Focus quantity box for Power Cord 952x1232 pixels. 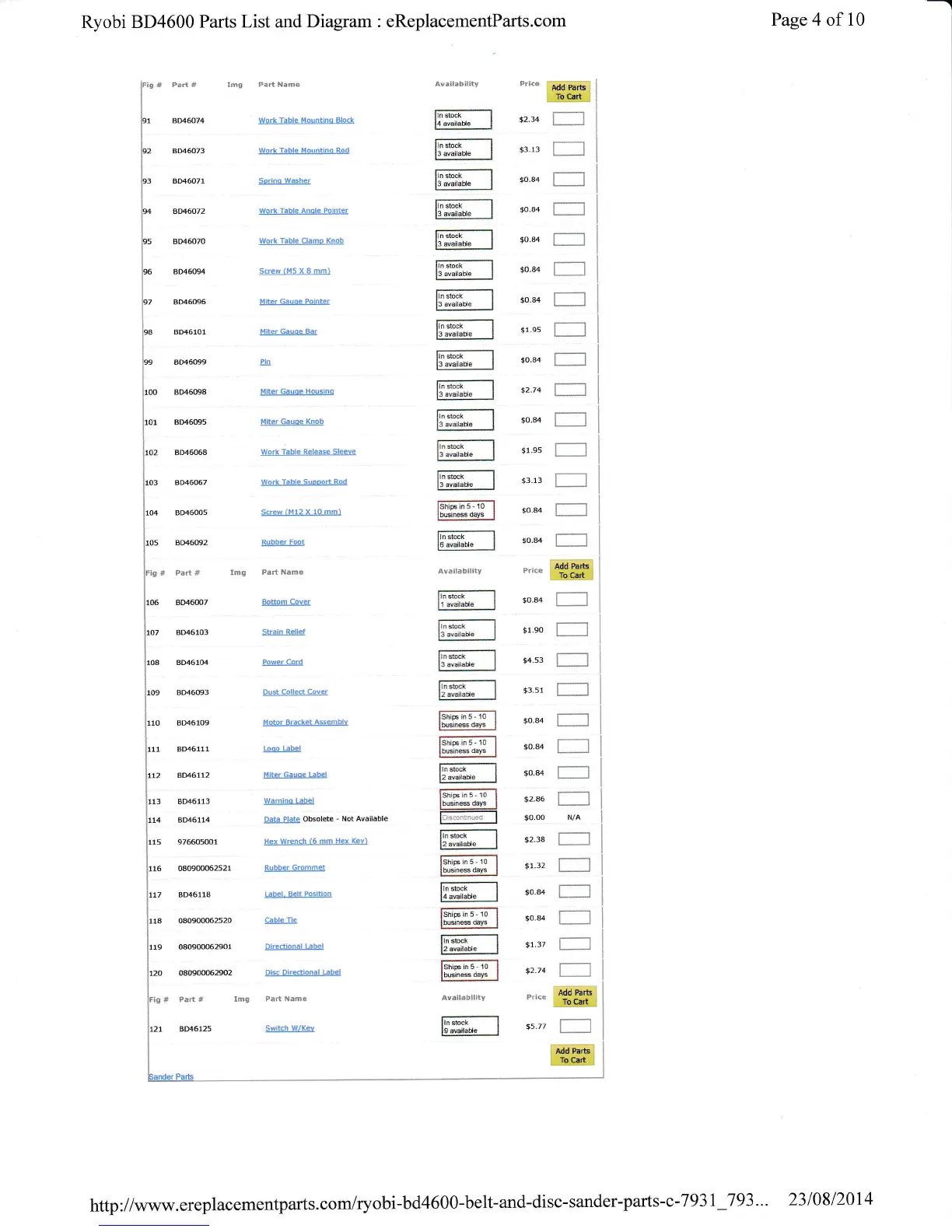coord(572,660)
